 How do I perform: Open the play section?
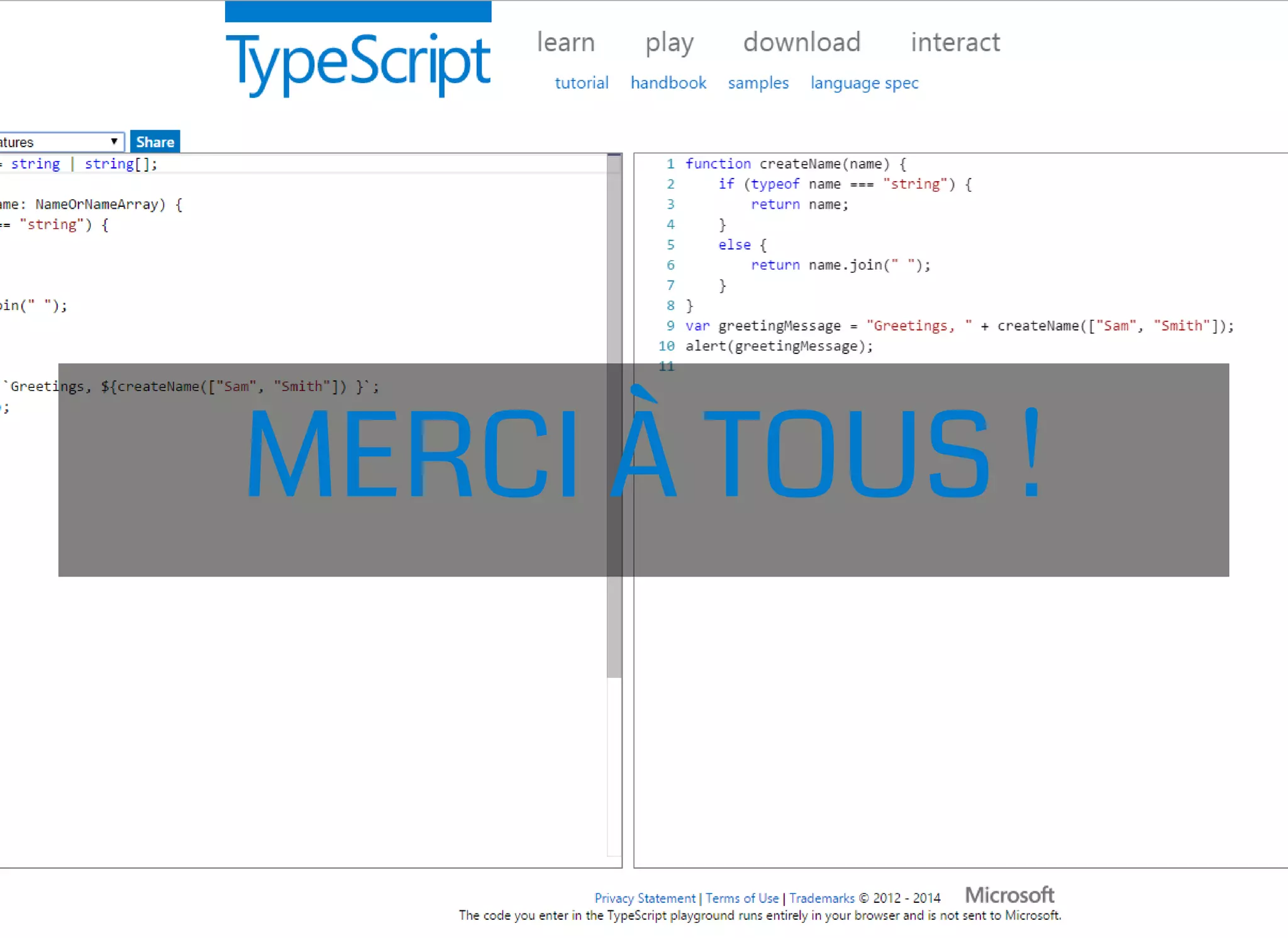(669, 43)
